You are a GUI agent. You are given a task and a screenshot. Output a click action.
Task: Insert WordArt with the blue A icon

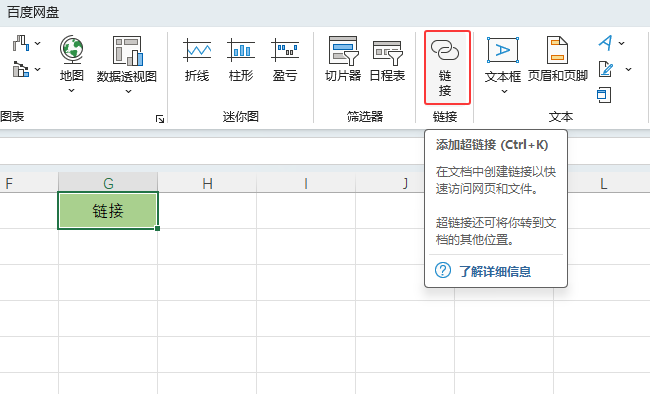point(606,43)
